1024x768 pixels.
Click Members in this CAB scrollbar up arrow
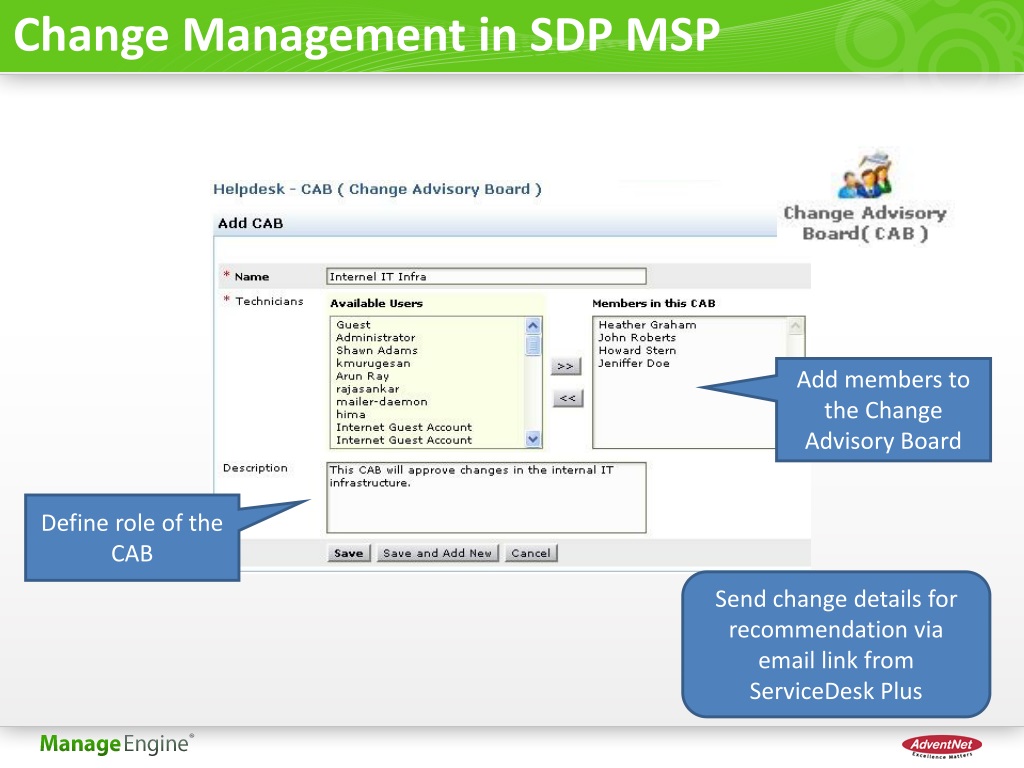coord(795,325)
